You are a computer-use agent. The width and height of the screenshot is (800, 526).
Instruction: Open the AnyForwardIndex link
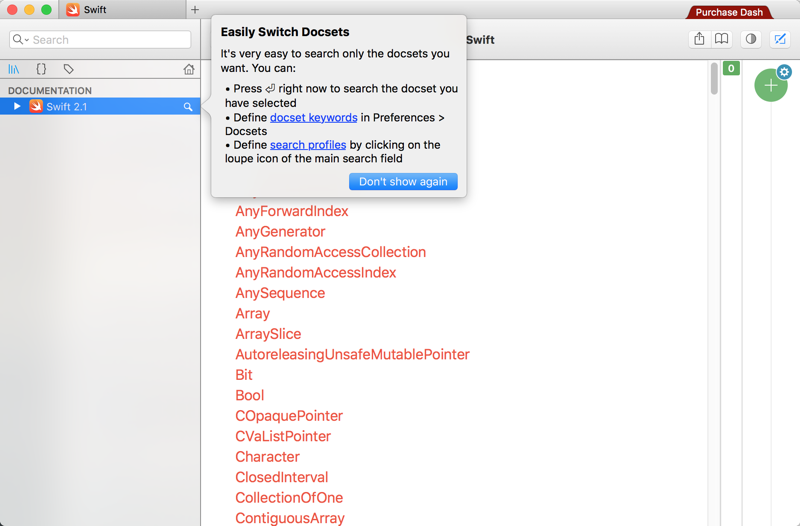coord(291,211)
